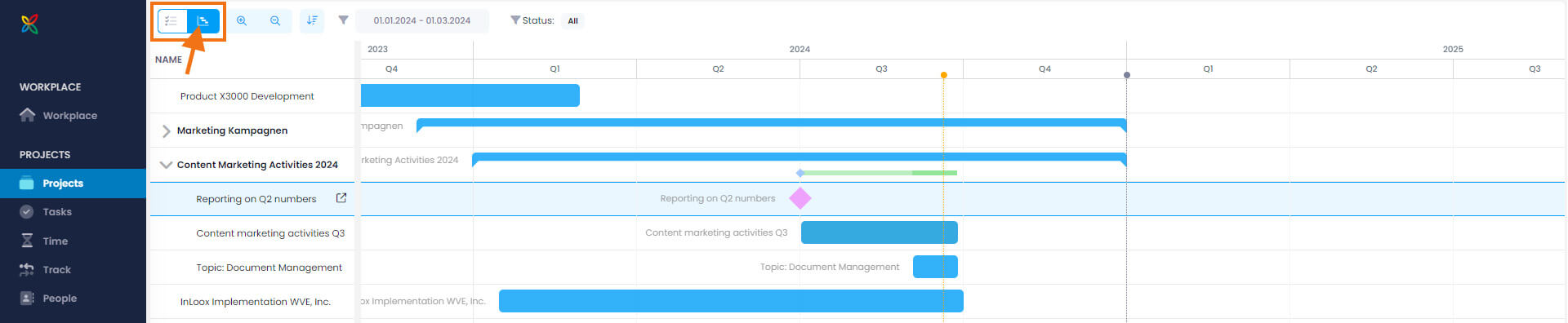Image resolution: width=1568 pixels, height=323 pixels.
Task: Click the 2023 year header
Action: 377,49
